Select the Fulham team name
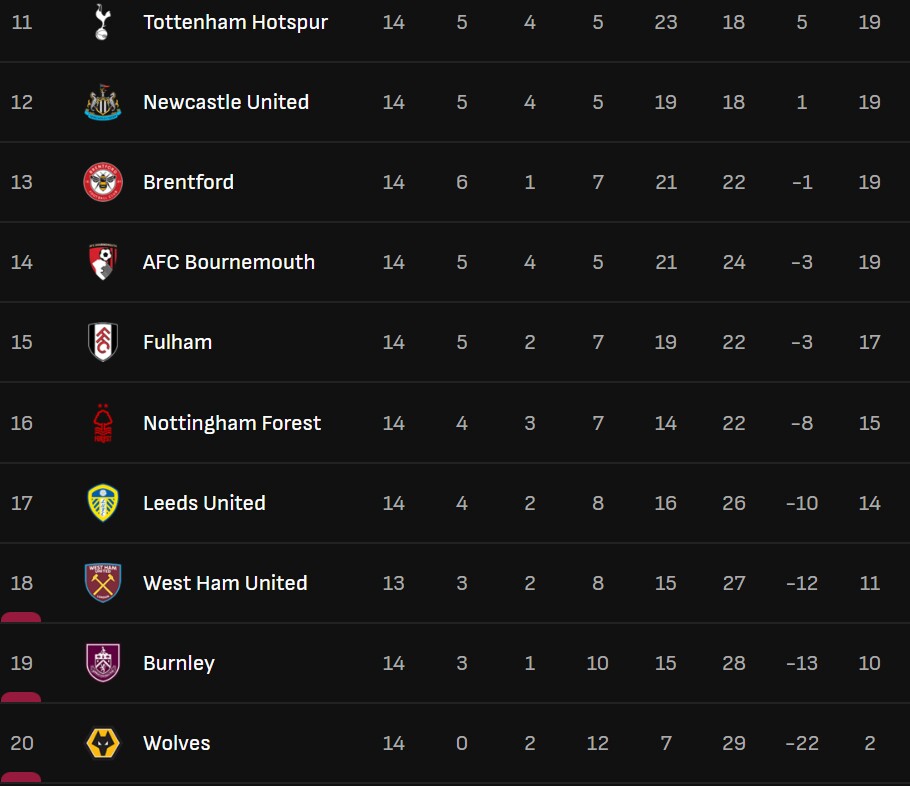 pyautogui.click(x=177, y=342)
